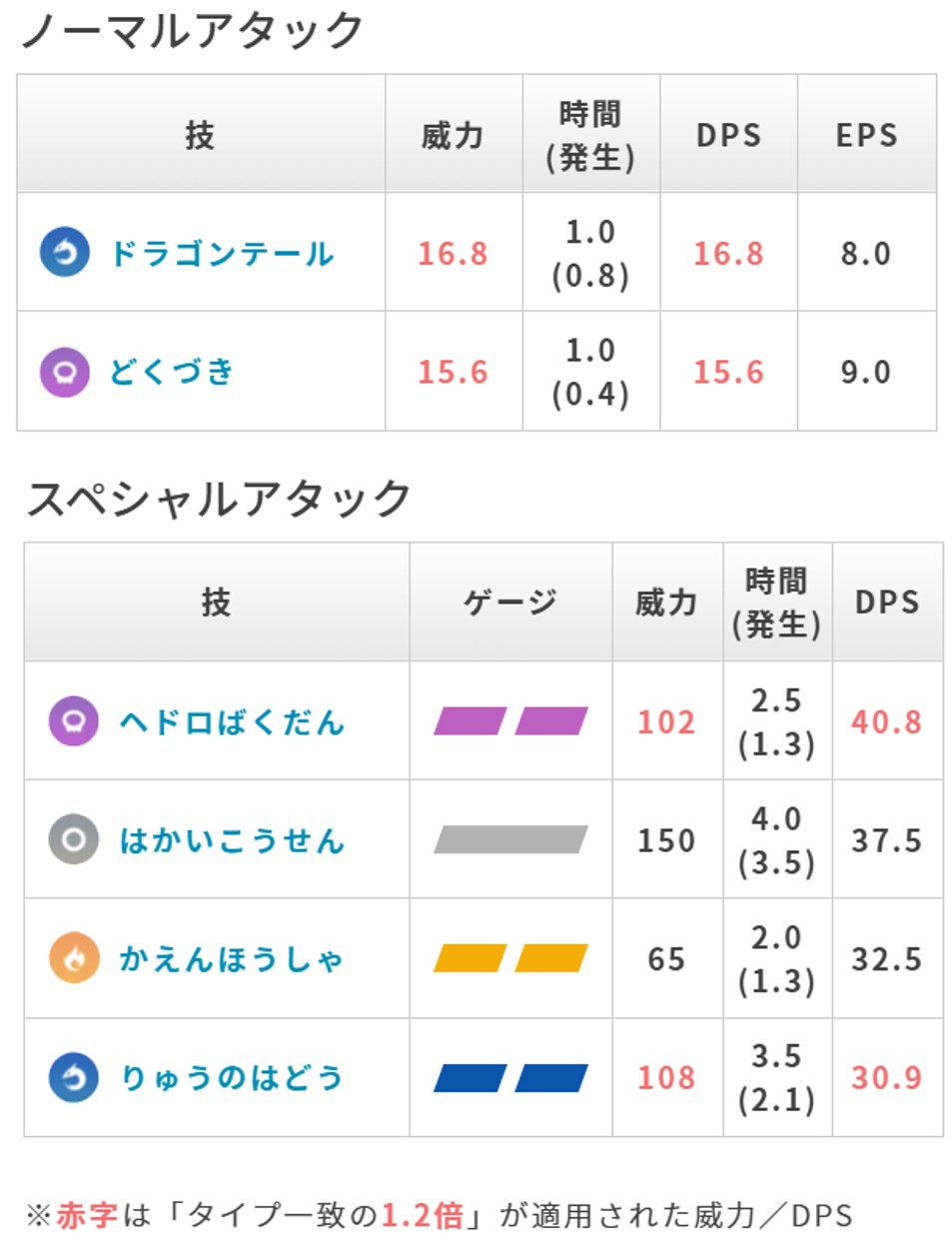
Task: Open the はかいこうせん move link
Action: [232, 840]
